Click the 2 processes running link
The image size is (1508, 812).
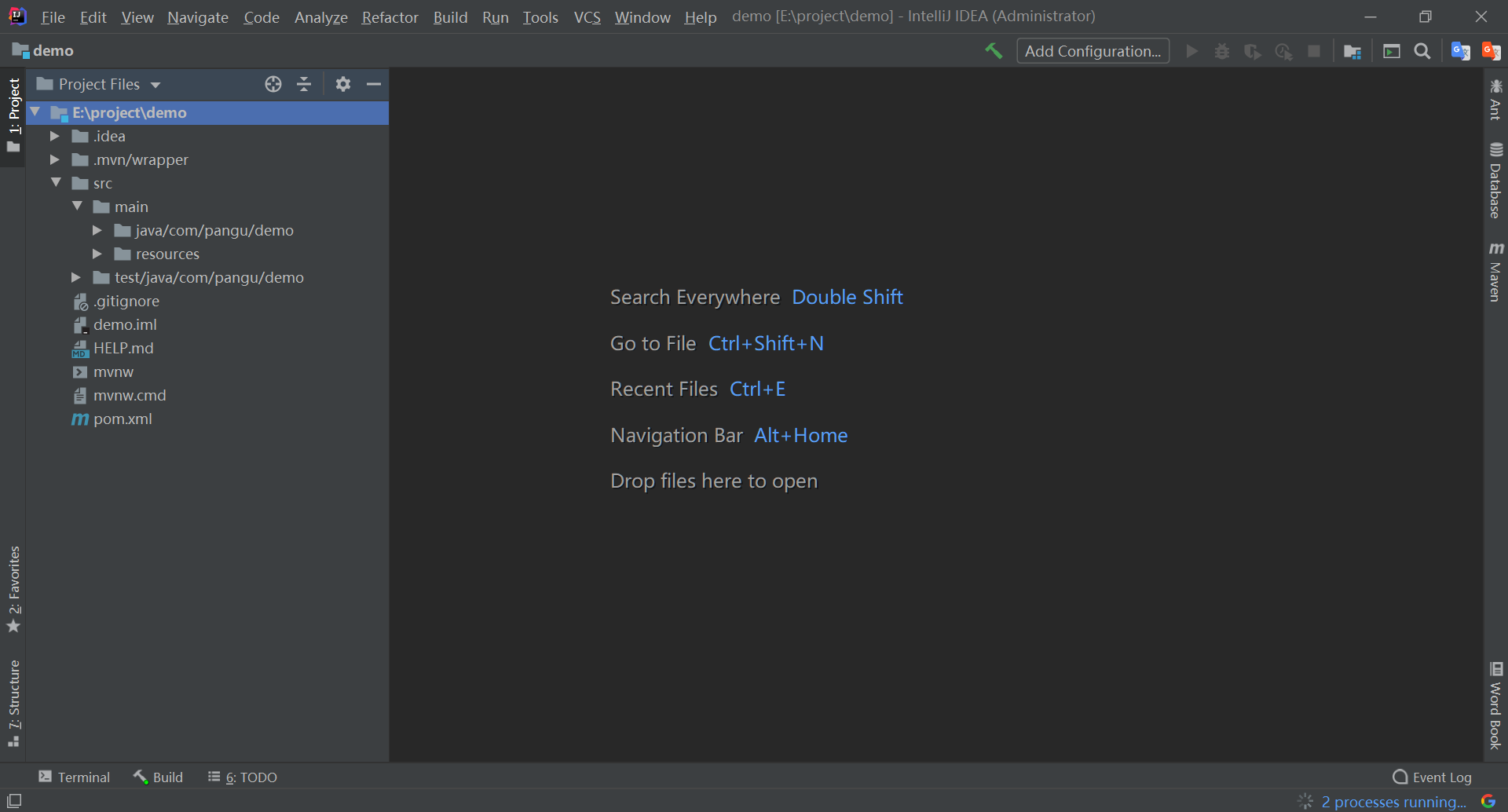[1393, 802]
